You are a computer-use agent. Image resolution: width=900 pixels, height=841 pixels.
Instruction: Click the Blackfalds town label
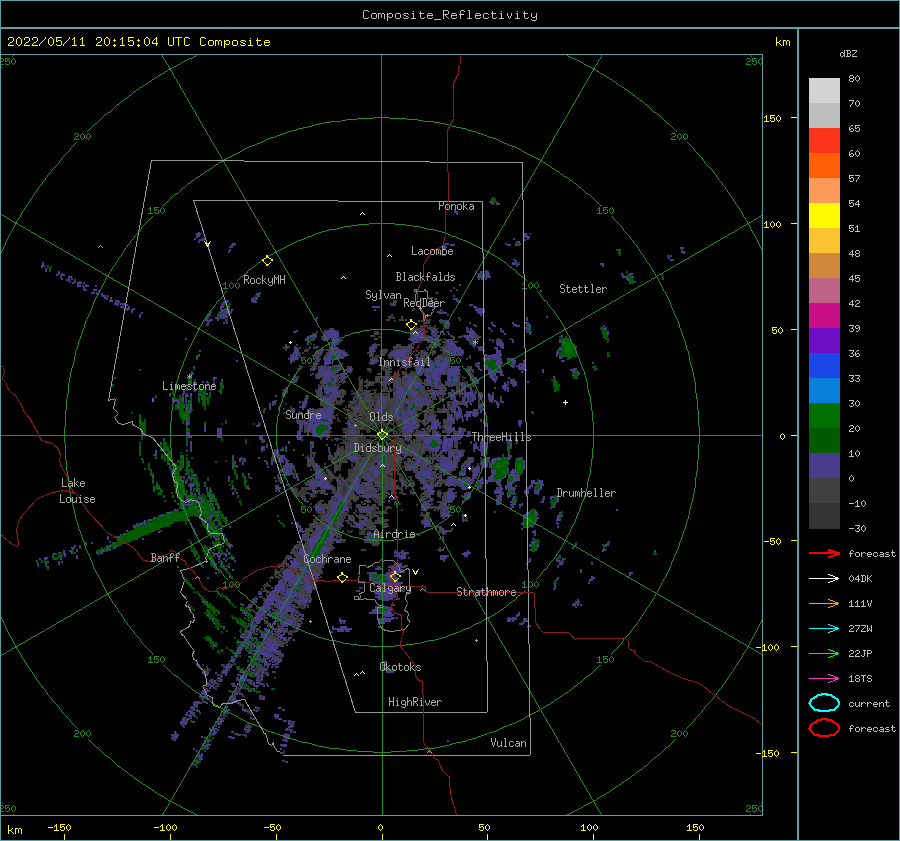point(425,277)
